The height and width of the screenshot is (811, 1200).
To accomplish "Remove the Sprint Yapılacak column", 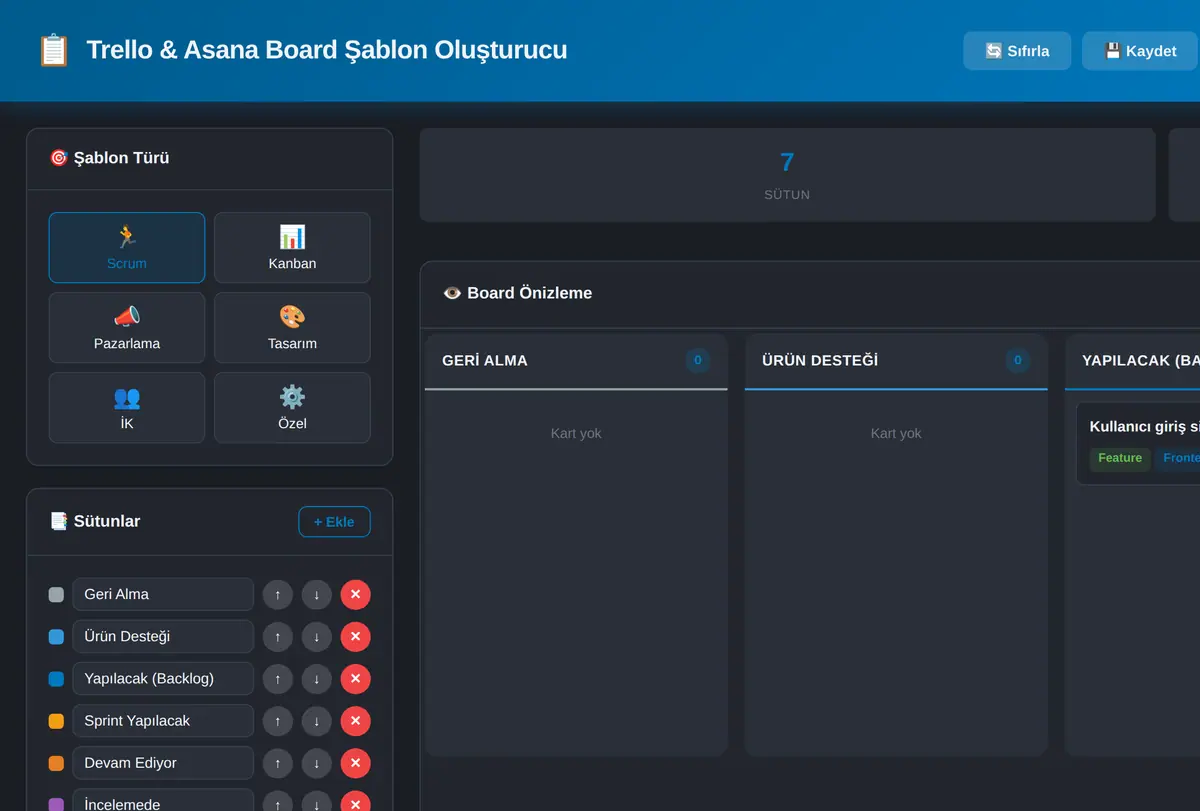I will point(356,721).
